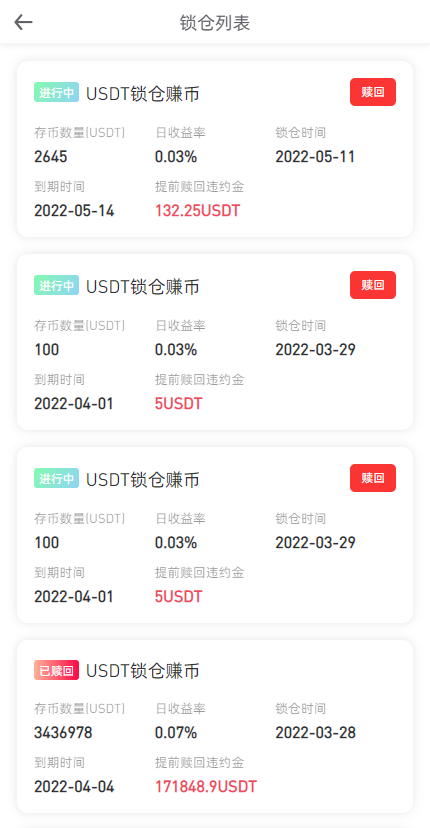Select the 0.07% daily yield value

tap(176, 733)
